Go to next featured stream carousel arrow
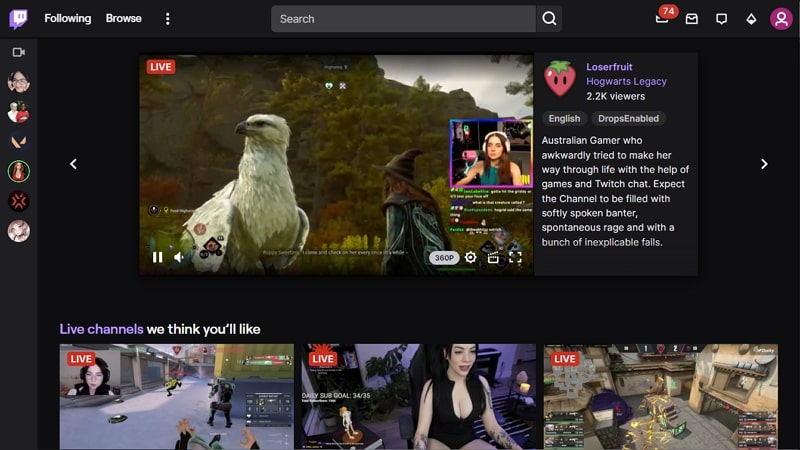 (764, 164)
